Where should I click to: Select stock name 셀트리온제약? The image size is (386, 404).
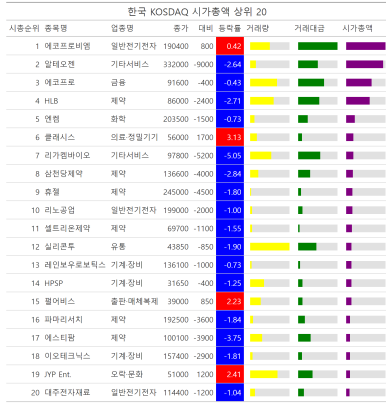(67, 228)
